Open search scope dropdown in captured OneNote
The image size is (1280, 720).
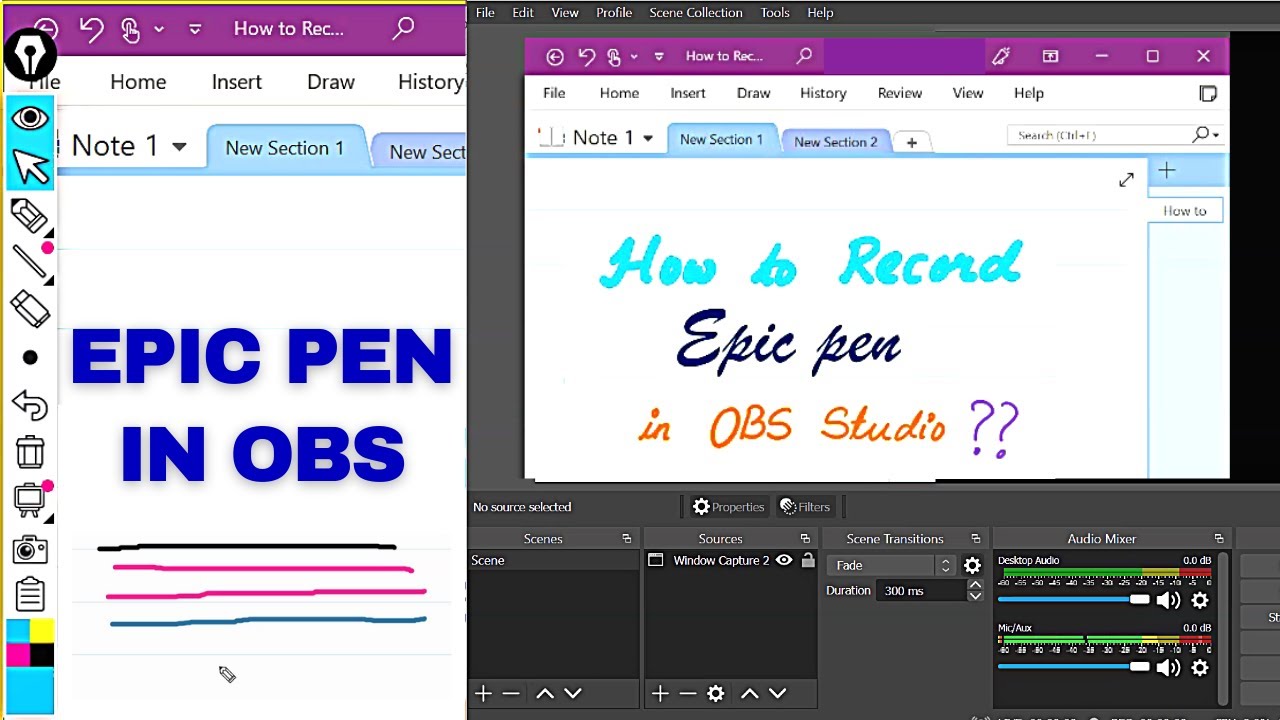coord(1216,135)
